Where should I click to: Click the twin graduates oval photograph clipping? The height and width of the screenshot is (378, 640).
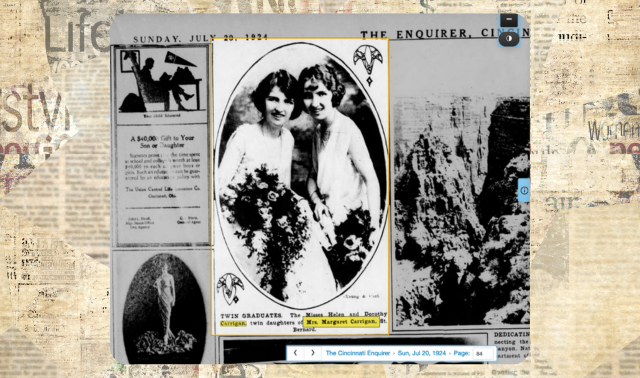300,176
